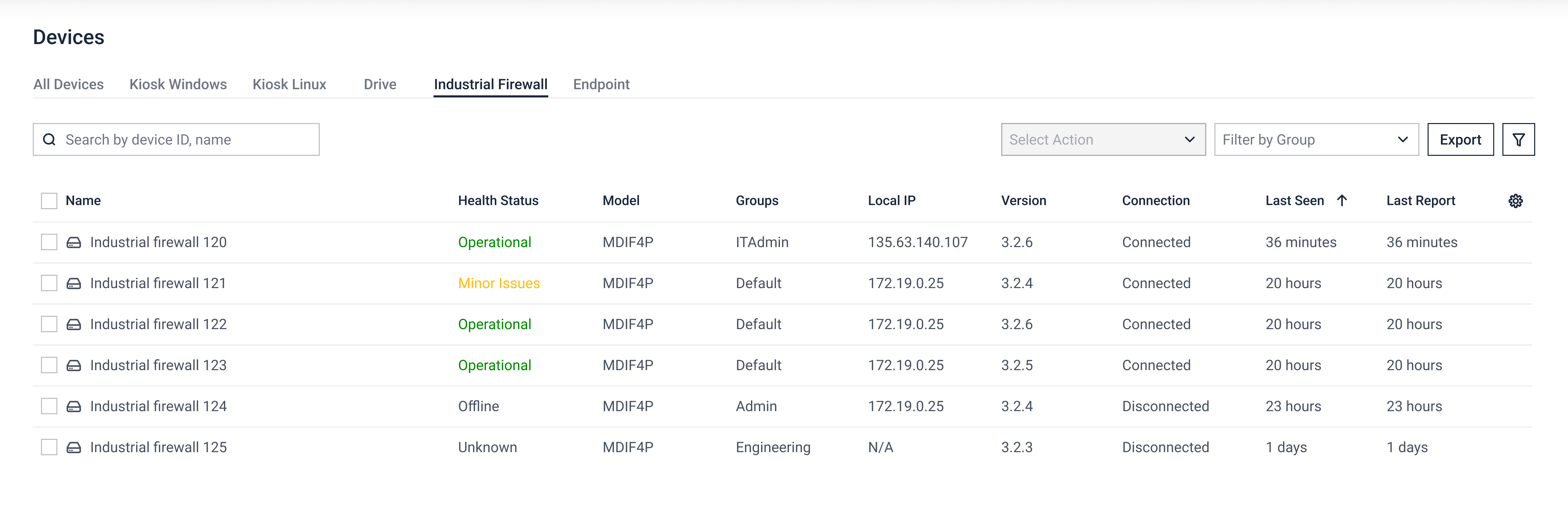Toggle the select-all header checkbox

click(49, 201)
